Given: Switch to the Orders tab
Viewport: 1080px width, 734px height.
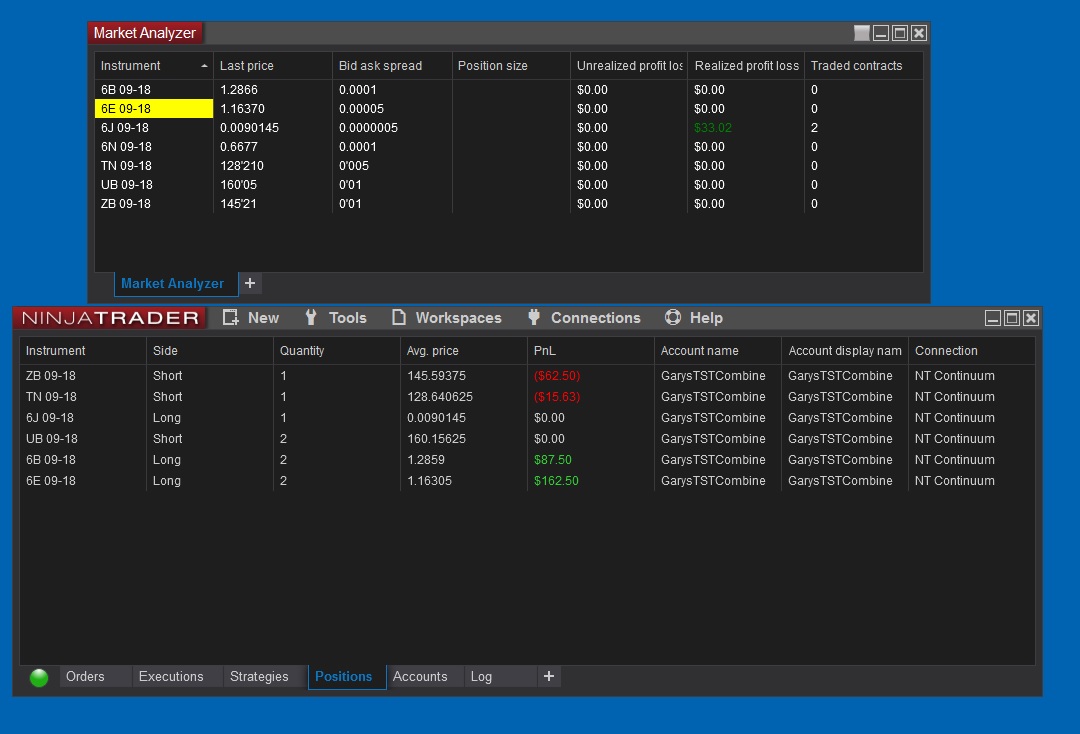Looking at the screenshot, I should (85, 677).
